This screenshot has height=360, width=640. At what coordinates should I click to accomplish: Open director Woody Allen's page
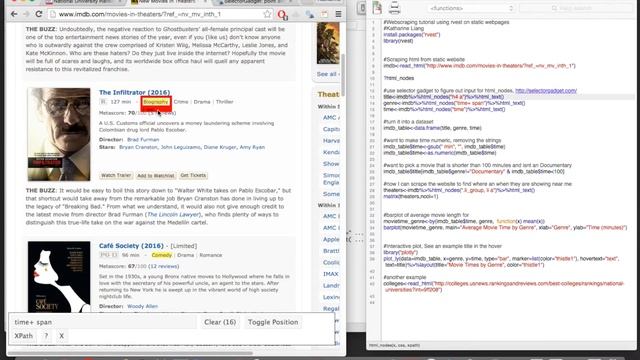(142, 307)
